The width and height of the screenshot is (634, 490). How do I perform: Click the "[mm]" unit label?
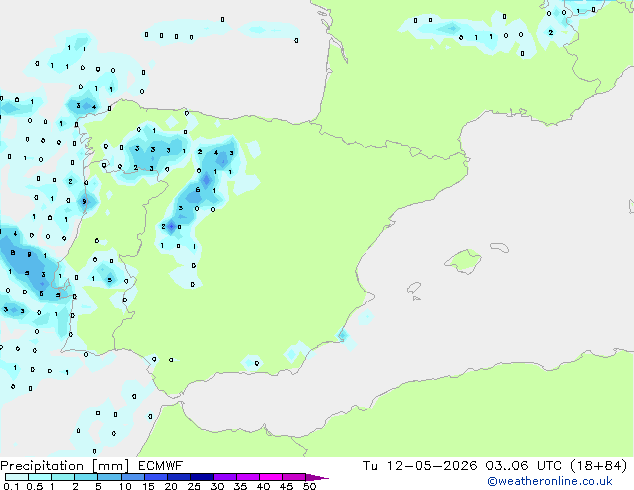[111, 466]
